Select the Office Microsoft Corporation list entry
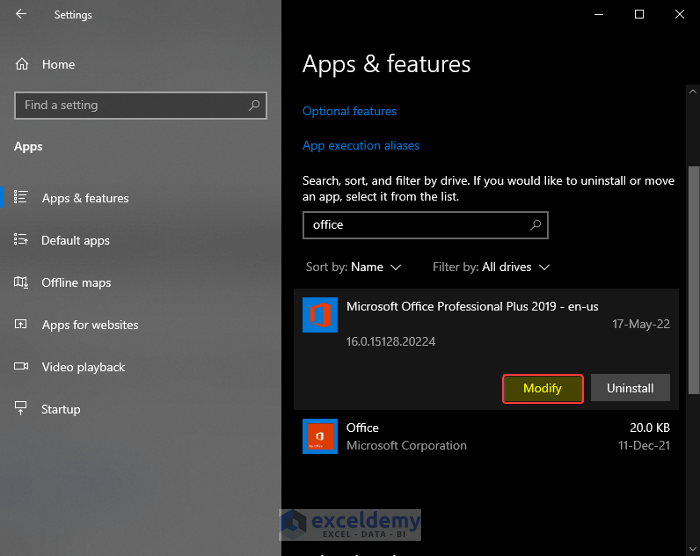This screenshot has height=556, width=700. [486, 436]
